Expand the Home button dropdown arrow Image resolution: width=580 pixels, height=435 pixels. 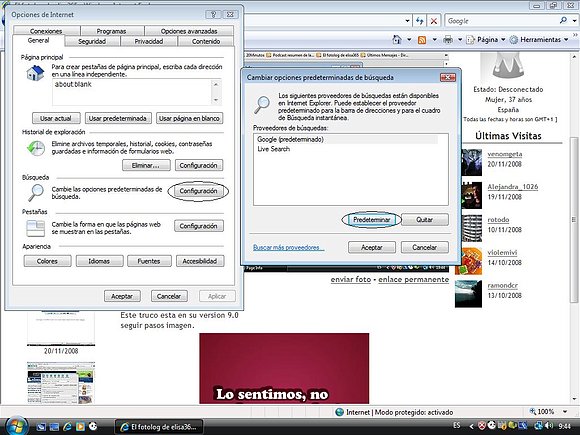pos(409,39)
